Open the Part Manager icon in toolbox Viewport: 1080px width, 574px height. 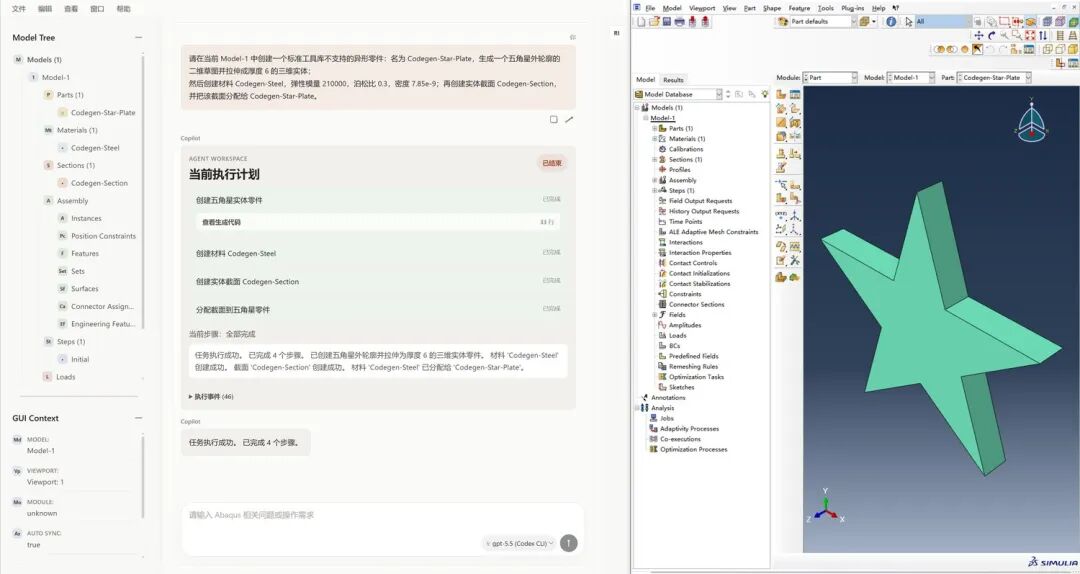(x=794, y=94)
